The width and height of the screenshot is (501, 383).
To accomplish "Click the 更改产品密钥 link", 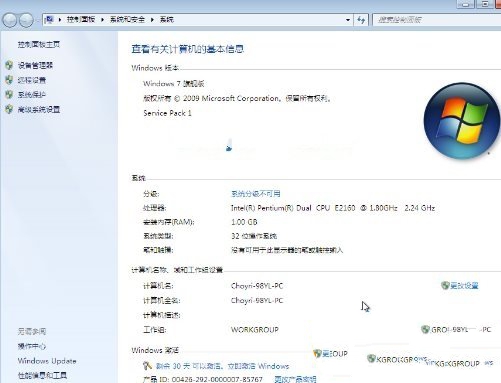I will point(295,379).
